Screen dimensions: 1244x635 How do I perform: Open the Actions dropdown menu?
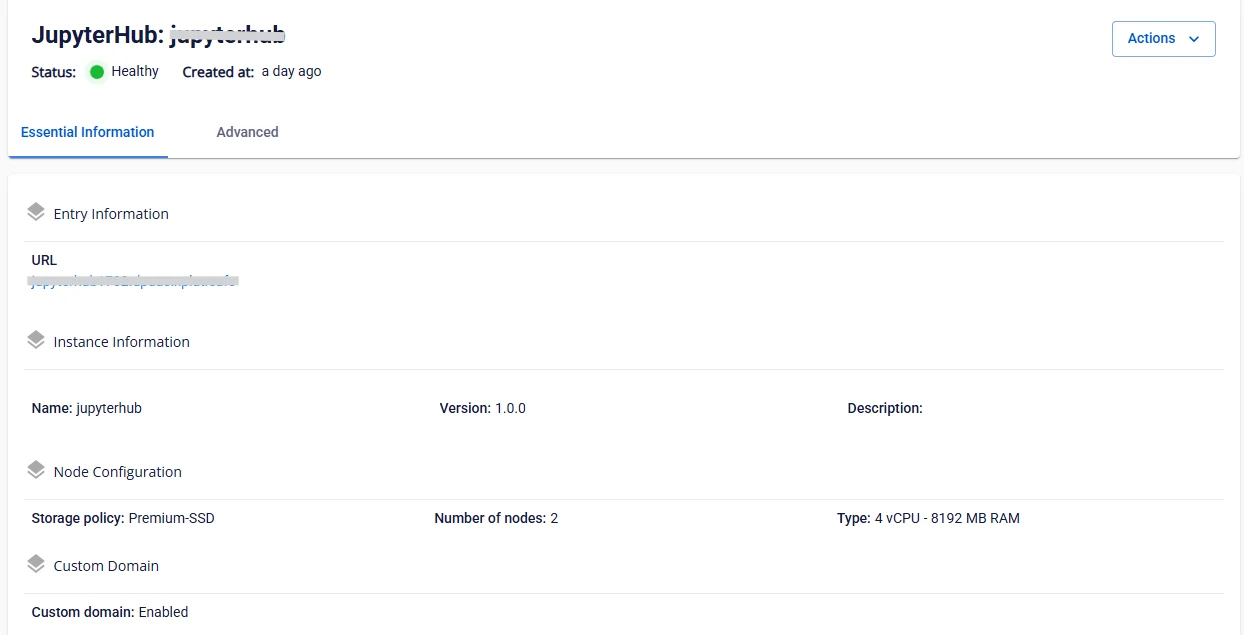1163,39
